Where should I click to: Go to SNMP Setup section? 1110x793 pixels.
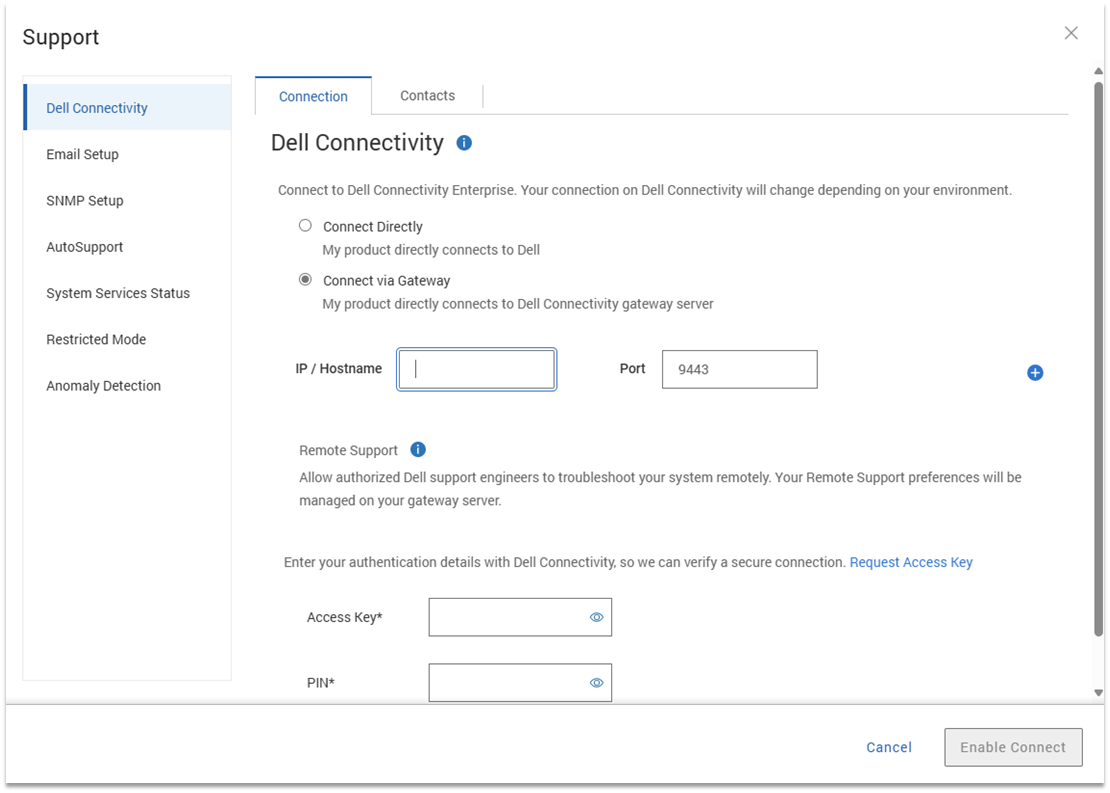click(x=85, y=200)
